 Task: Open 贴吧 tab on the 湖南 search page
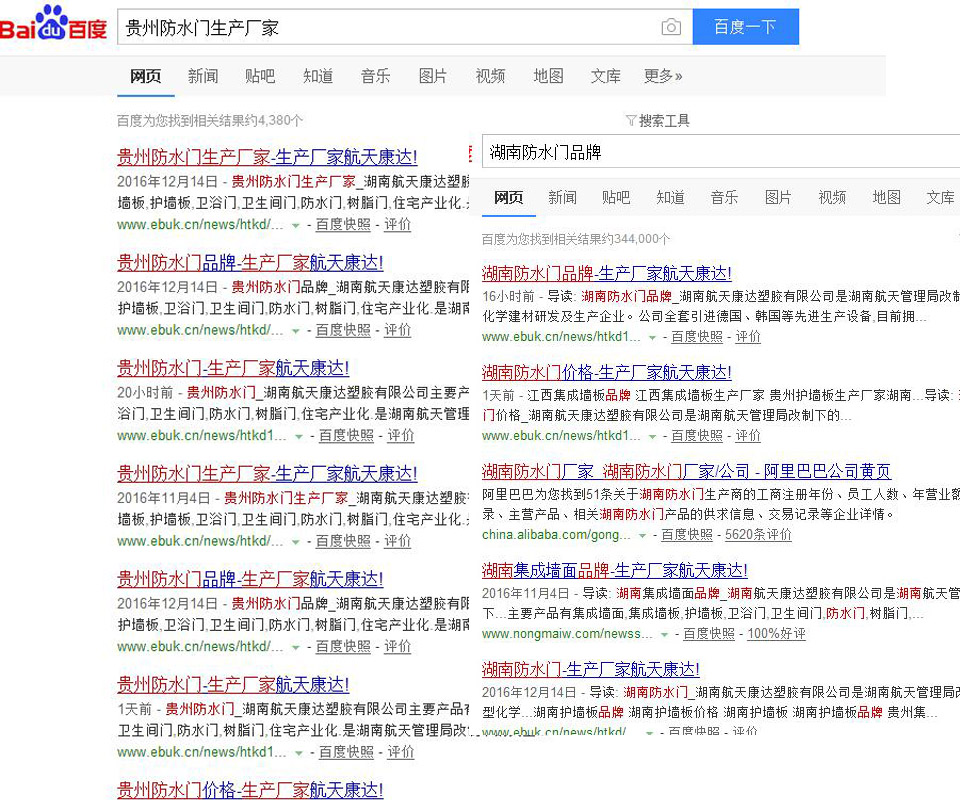click(x=617, y=197)
